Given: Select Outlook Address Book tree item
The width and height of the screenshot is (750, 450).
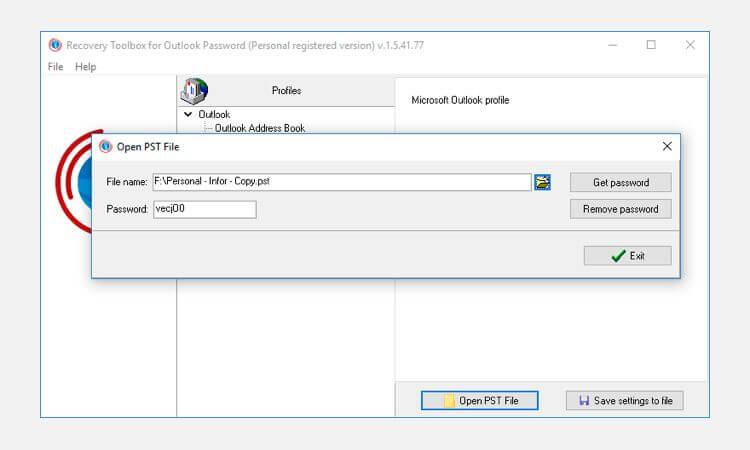Looking at the screenshot, I should point(260,128).
